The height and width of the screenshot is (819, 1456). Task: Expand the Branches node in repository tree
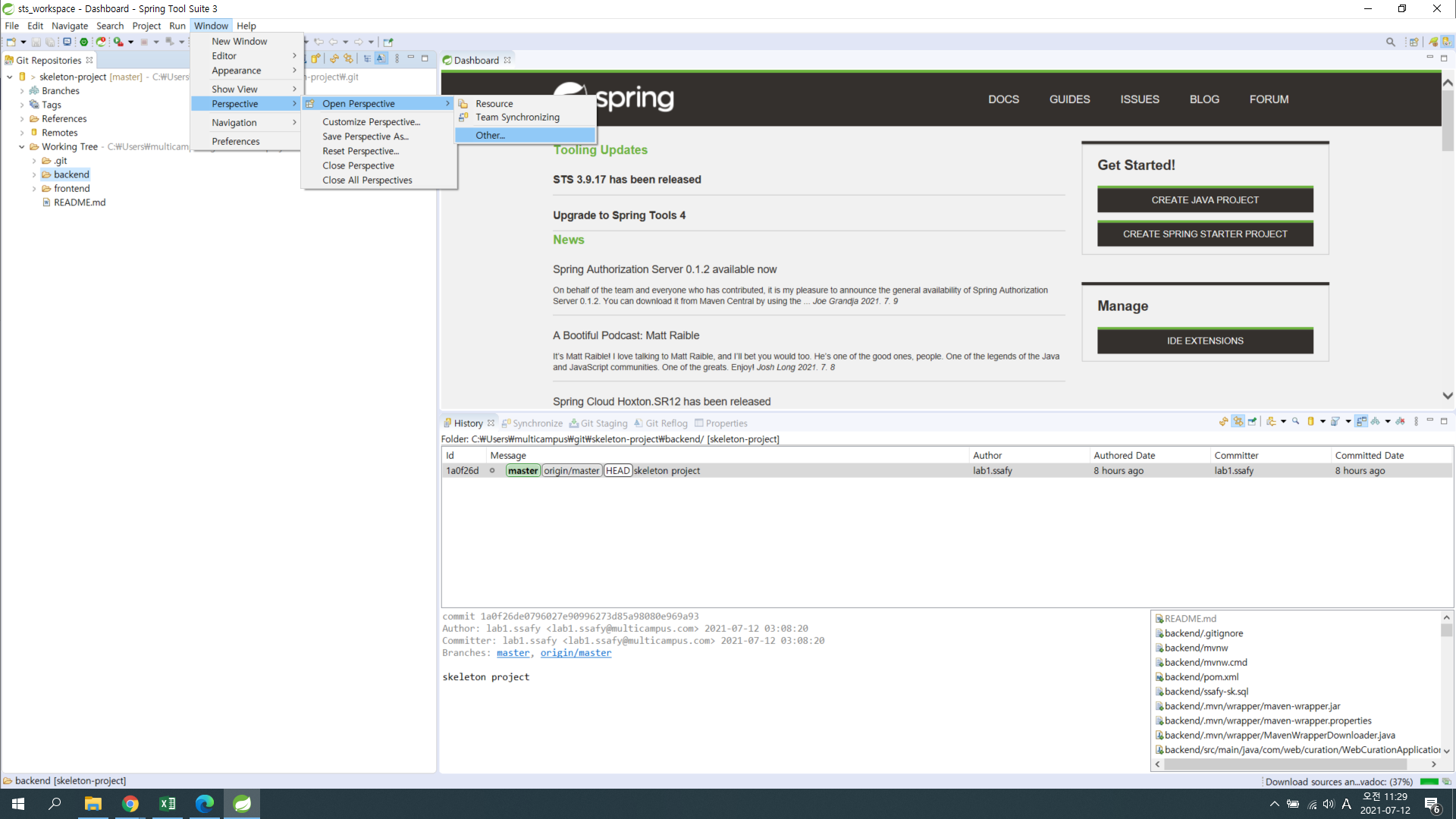click(22, 91)
